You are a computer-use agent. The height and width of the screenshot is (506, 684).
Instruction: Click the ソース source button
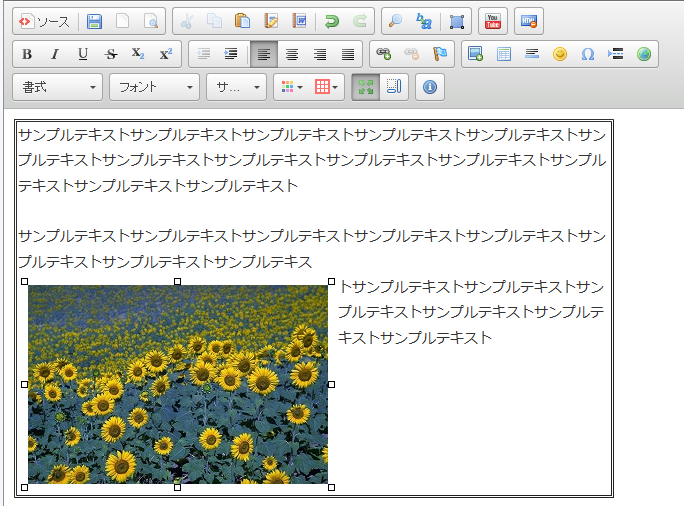tap(45, 22)
